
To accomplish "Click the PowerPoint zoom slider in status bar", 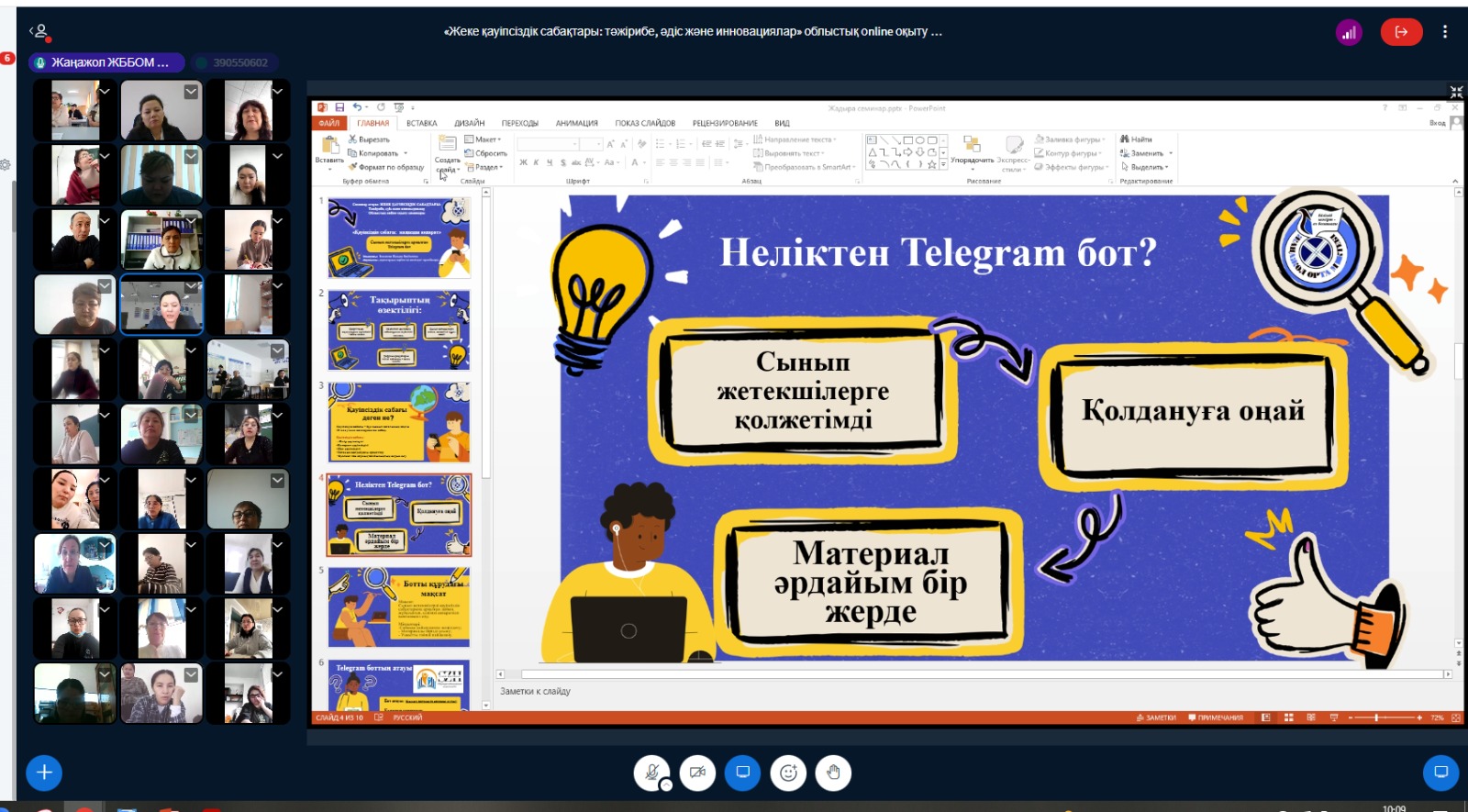I will pyautogui.click(x=1376, y=717).
